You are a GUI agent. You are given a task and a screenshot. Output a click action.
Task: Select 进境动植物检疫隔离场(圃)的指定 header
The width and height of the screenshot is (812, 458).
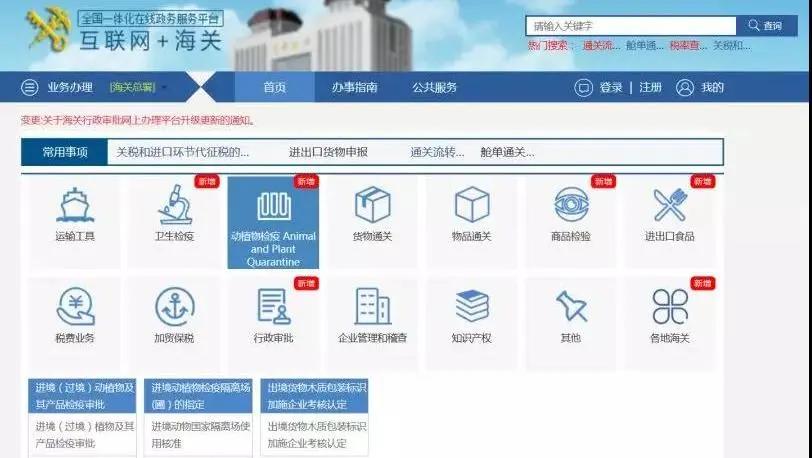(x=198, y=396)
